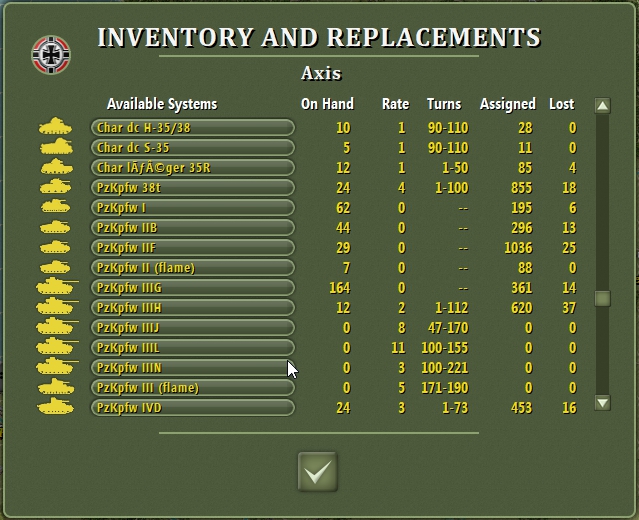
Task: Choose the PzKpfw IIIJ system bar
Action: 192,327
